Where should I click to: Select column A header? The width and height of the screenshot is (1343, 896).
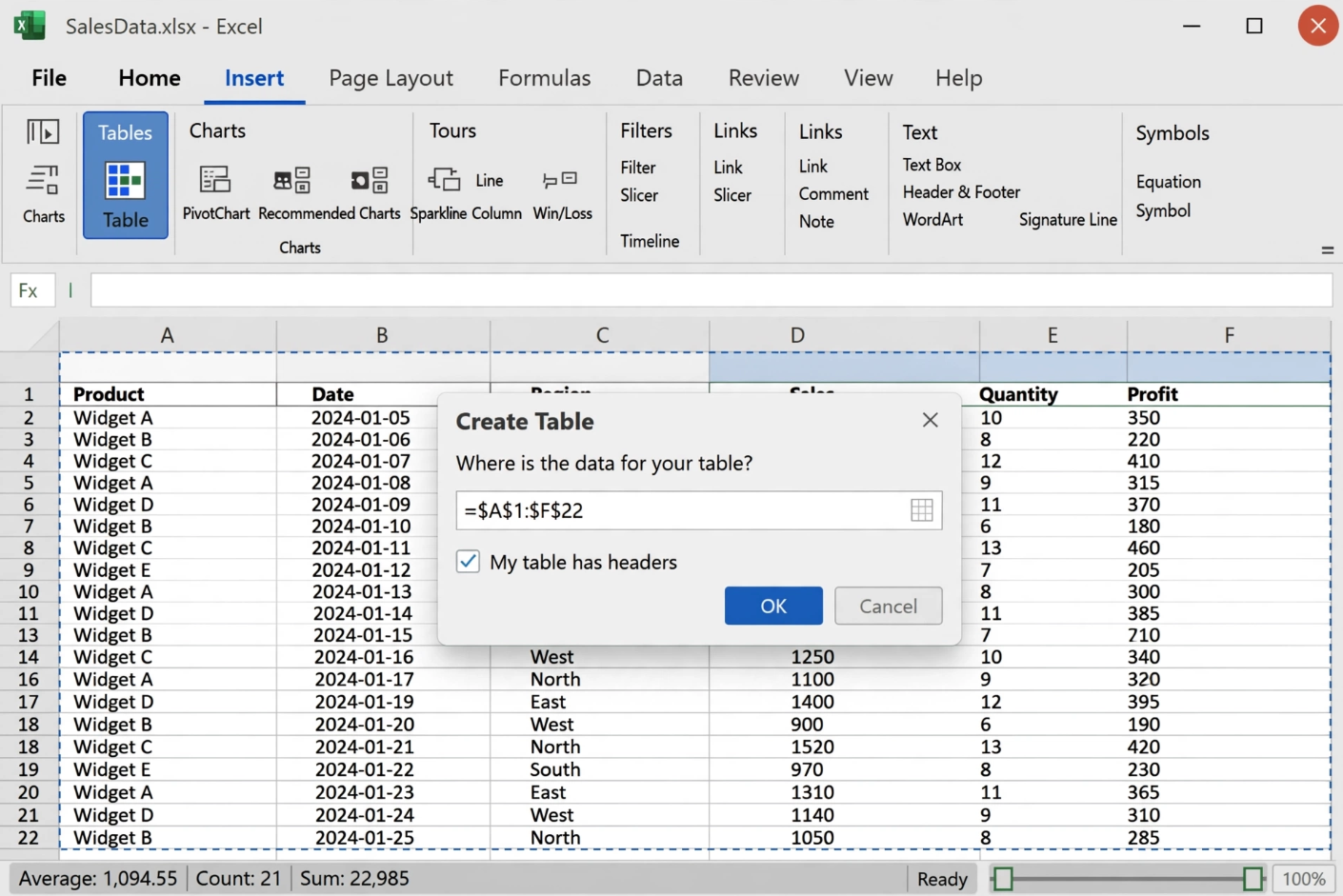pos(168,335)
